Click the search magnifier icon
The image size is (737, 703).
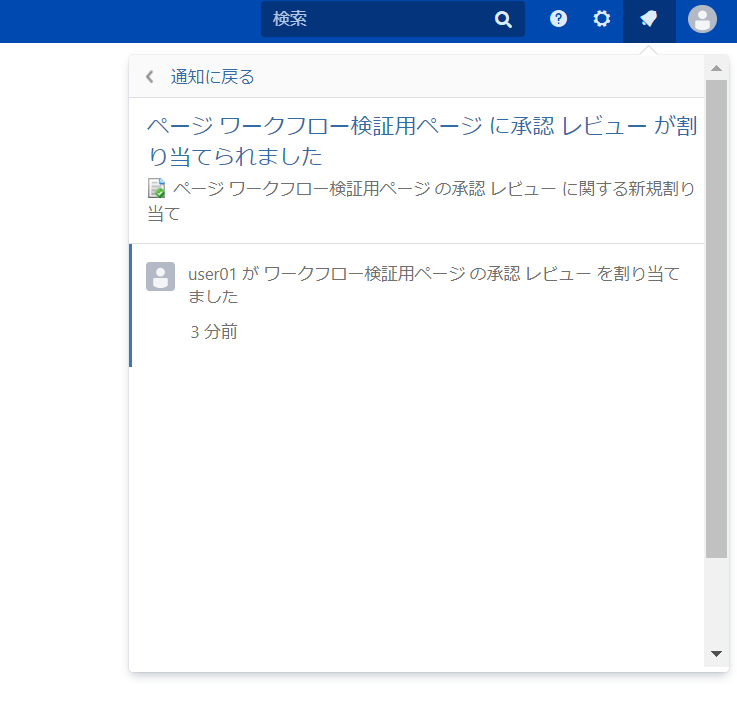[502, 19]
